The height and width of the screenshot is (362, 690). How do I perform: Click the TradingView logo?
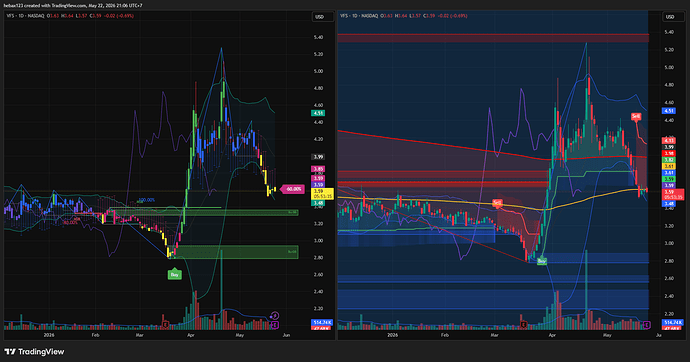coord(34,351)
